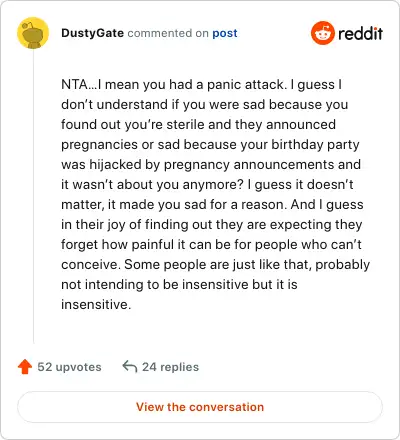Open View the conversation button

(x=200, y=407)
